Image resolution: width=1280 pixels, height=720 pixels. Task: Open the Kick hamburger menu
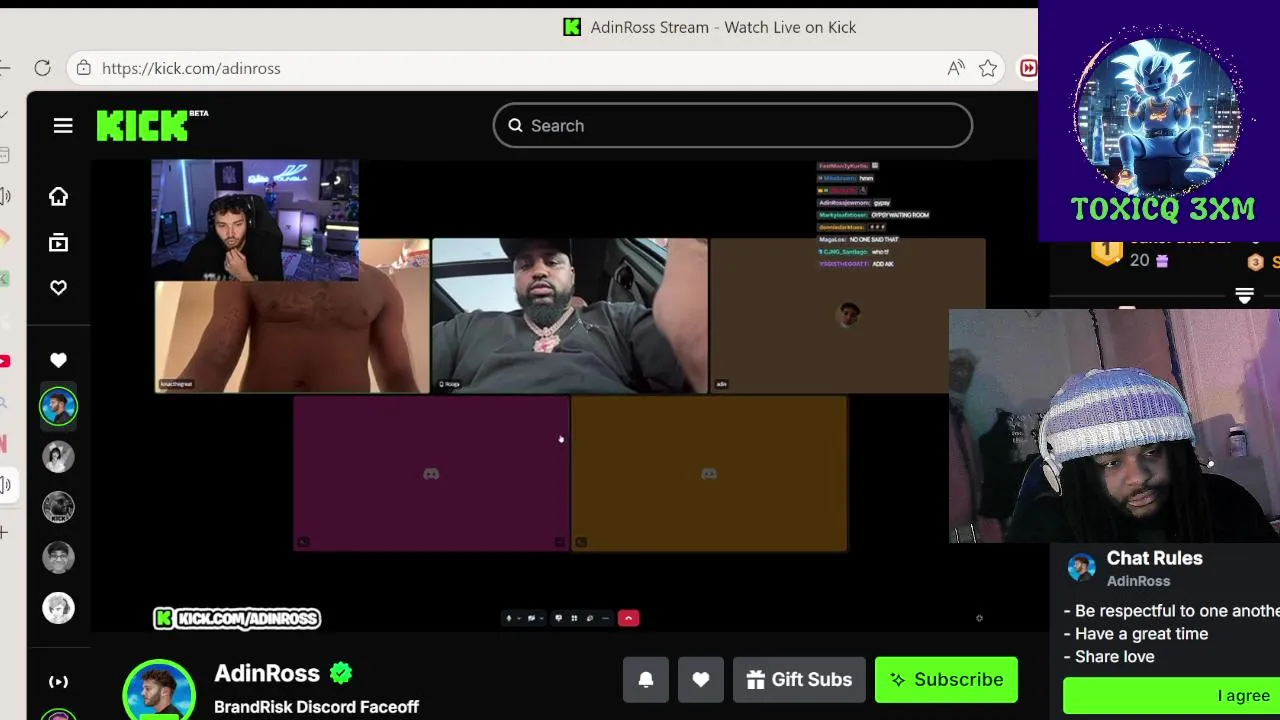[63, 125]
